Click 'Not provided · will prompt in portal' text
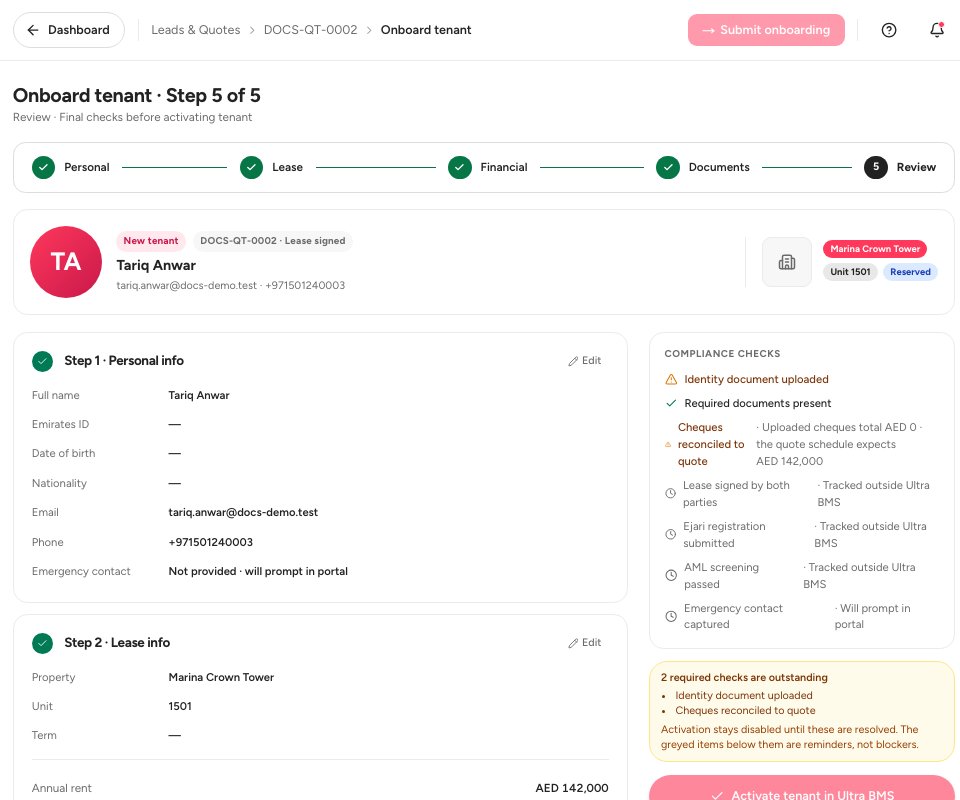This screenshot has height=800, width=960. pyautogui.click(x=258, y=572)
